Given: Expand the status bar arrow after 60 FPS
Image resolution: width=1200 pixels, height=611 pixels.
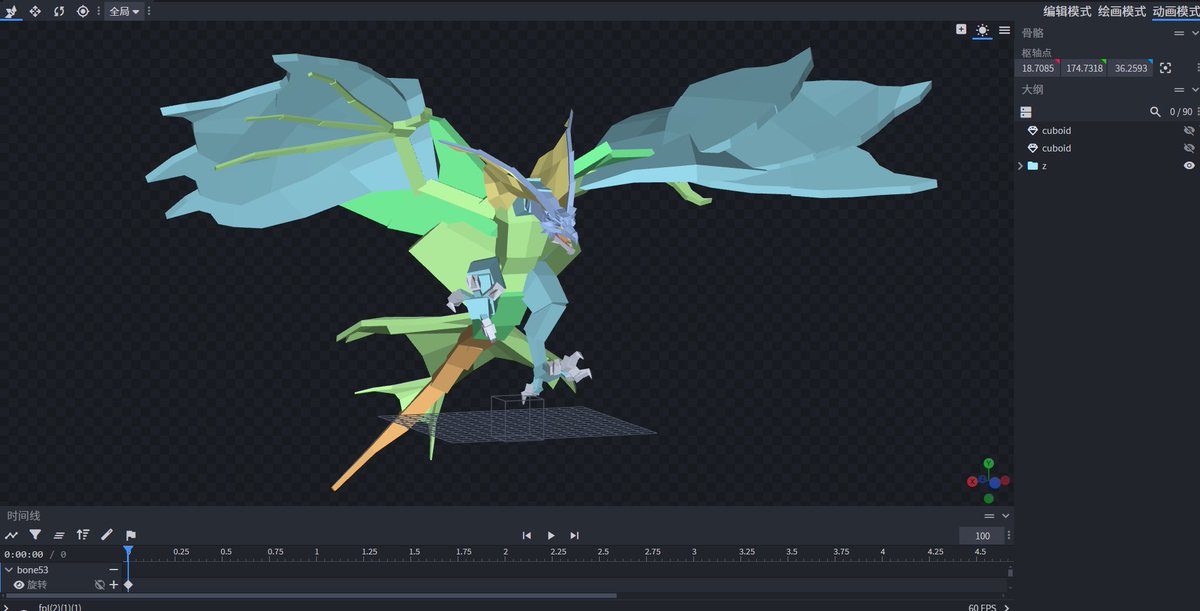Looking at the screenshot, I should pos(1008,607).
